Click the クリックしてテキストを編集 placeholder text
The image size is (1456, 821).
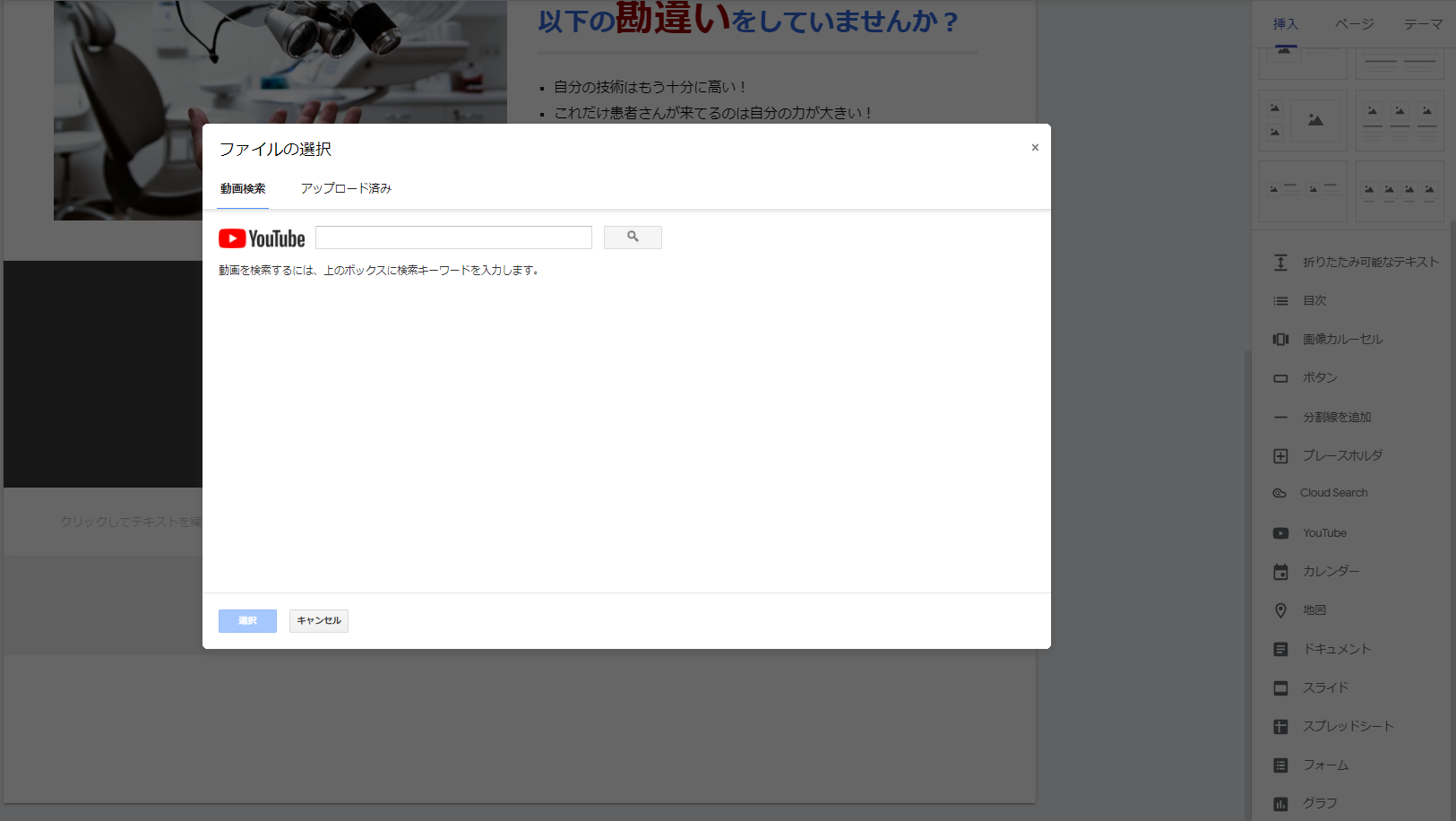[131, 522]
